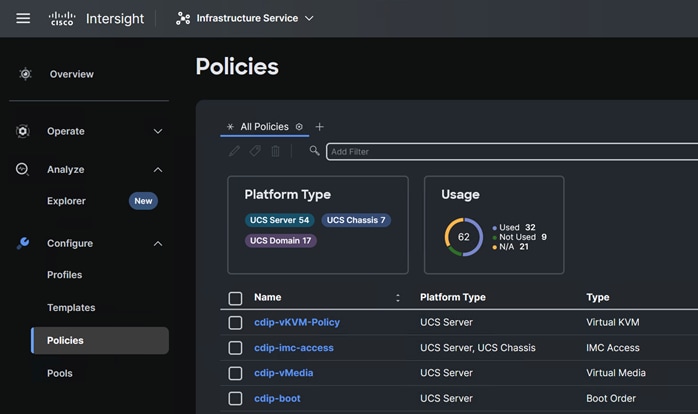The width and height of the screenshot is (698, 414).
Task: Click UCS Server, UCS Chassis cell
Action: point(478,348)
